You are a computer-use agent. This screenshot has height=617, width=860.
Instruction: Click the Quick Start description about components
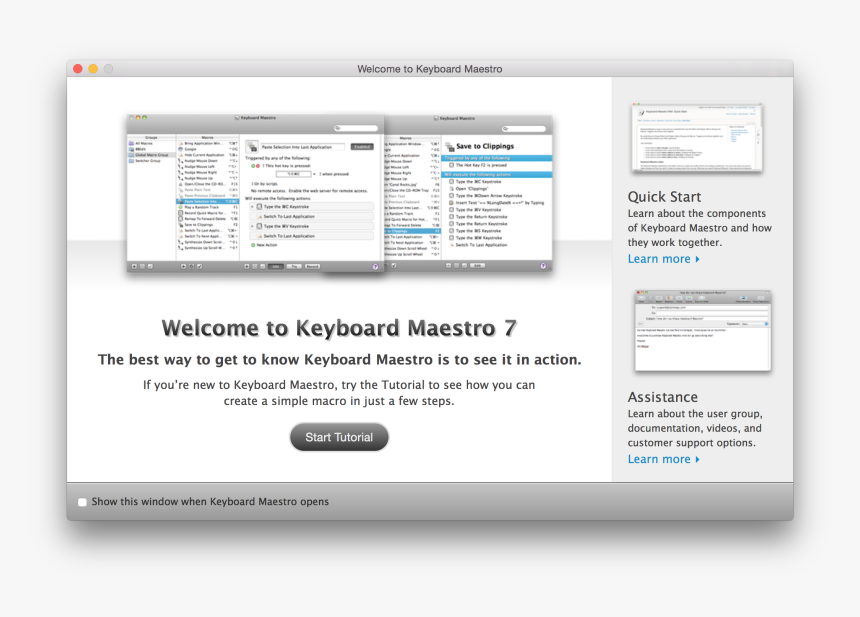click(x=699, y=228)
